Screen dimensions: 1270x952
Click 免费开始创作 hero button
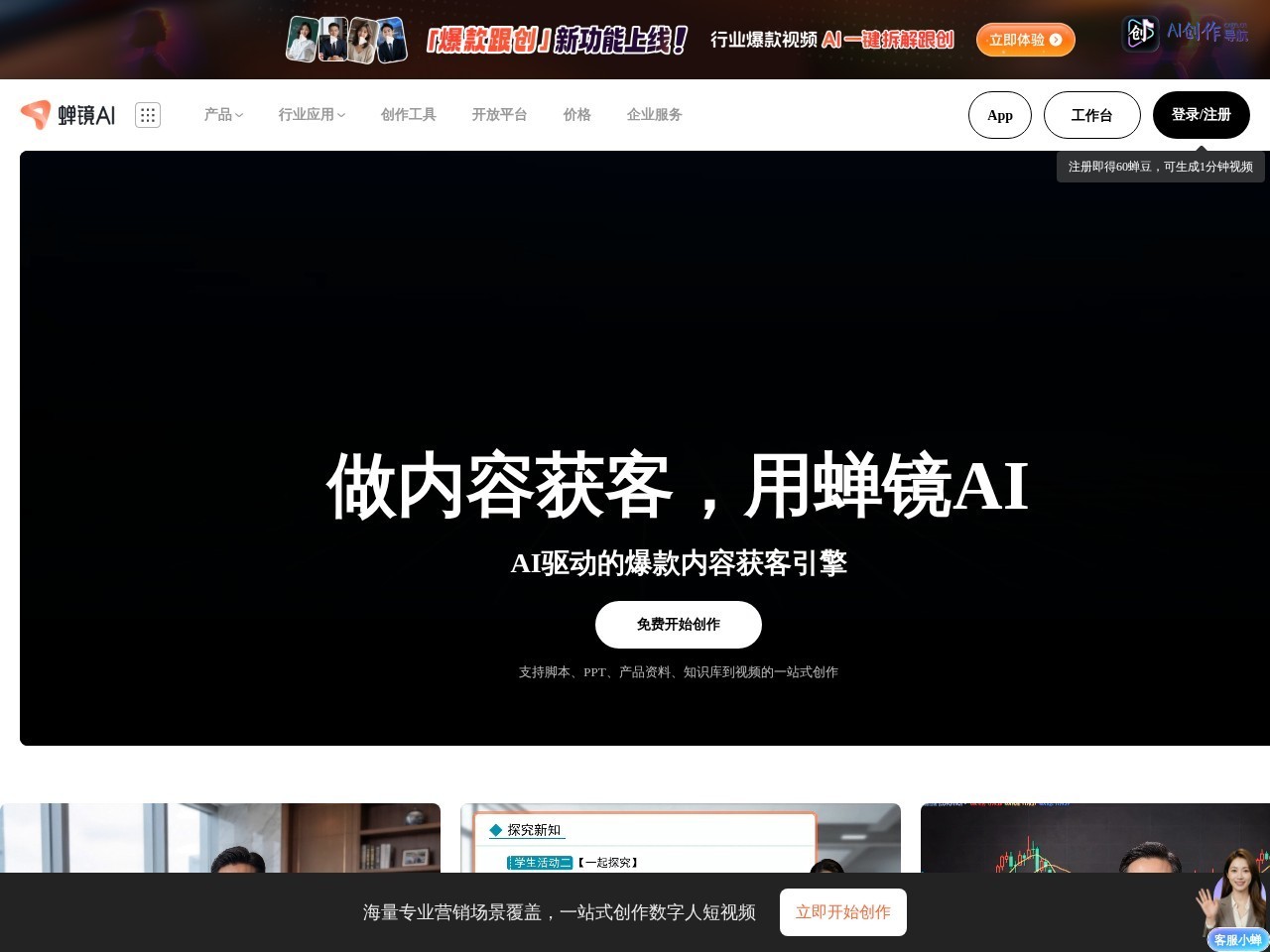679,625
